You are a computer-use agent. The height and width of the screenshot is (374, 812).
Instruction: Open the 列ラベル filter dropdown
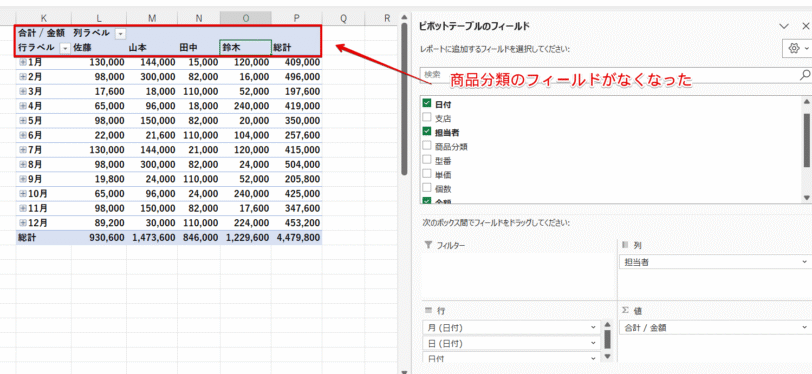120,34
